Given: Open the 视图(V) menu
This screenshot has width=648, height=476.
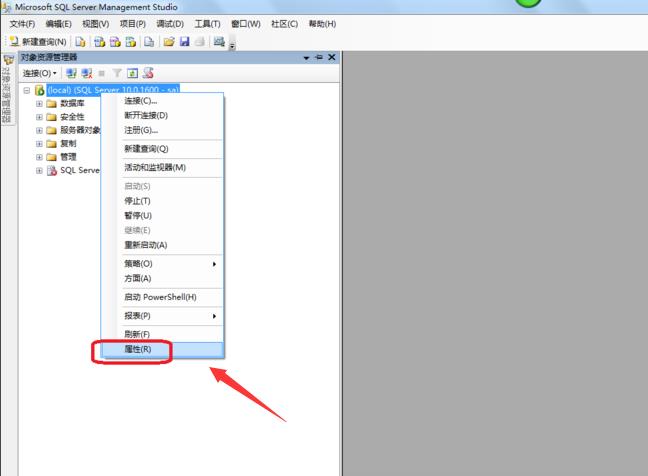Looking at the screenshot, I should click(x=95, y=24).
